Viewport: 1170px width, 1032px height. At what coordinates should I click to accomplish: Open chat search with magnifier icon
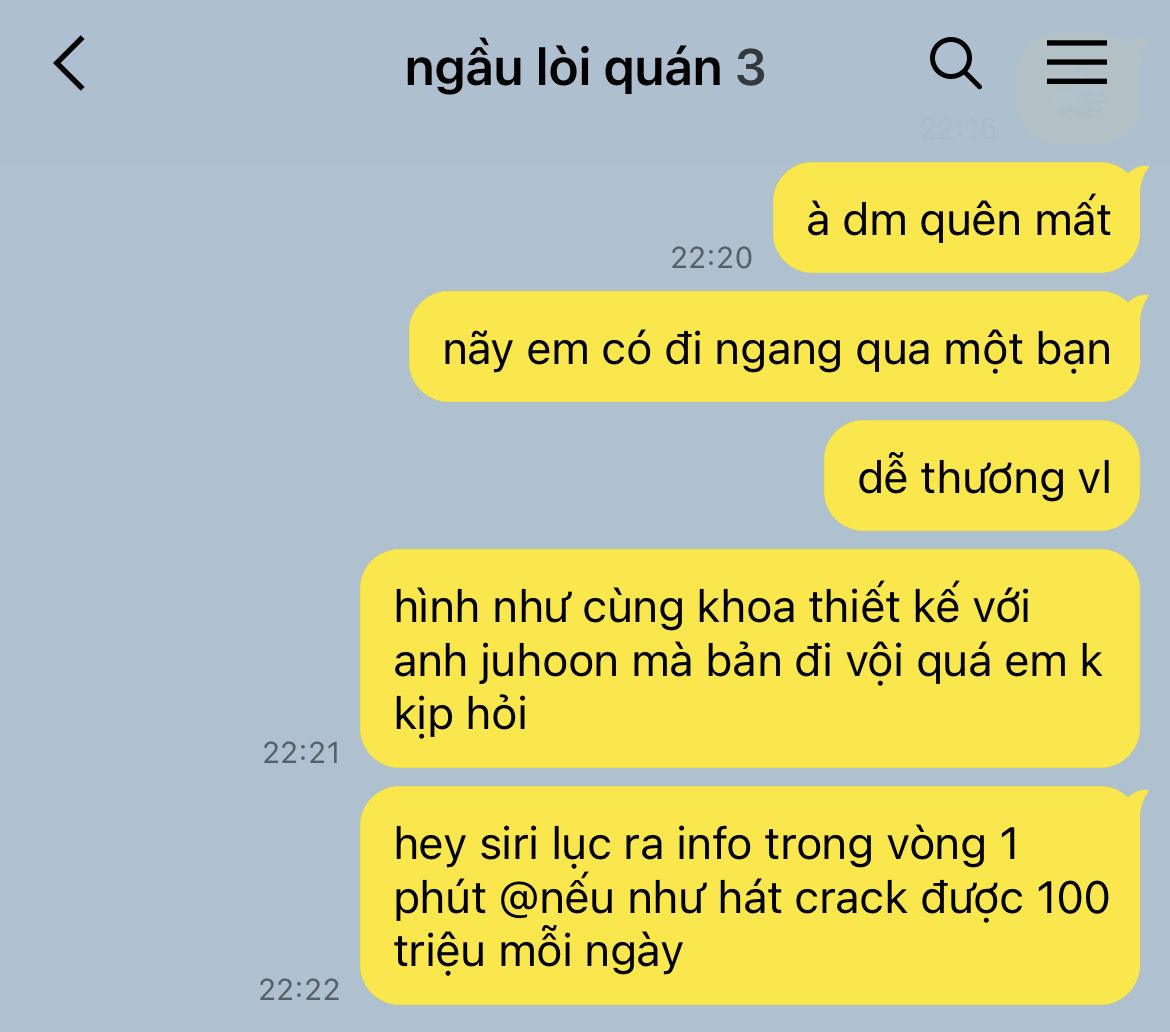[955, 63]
